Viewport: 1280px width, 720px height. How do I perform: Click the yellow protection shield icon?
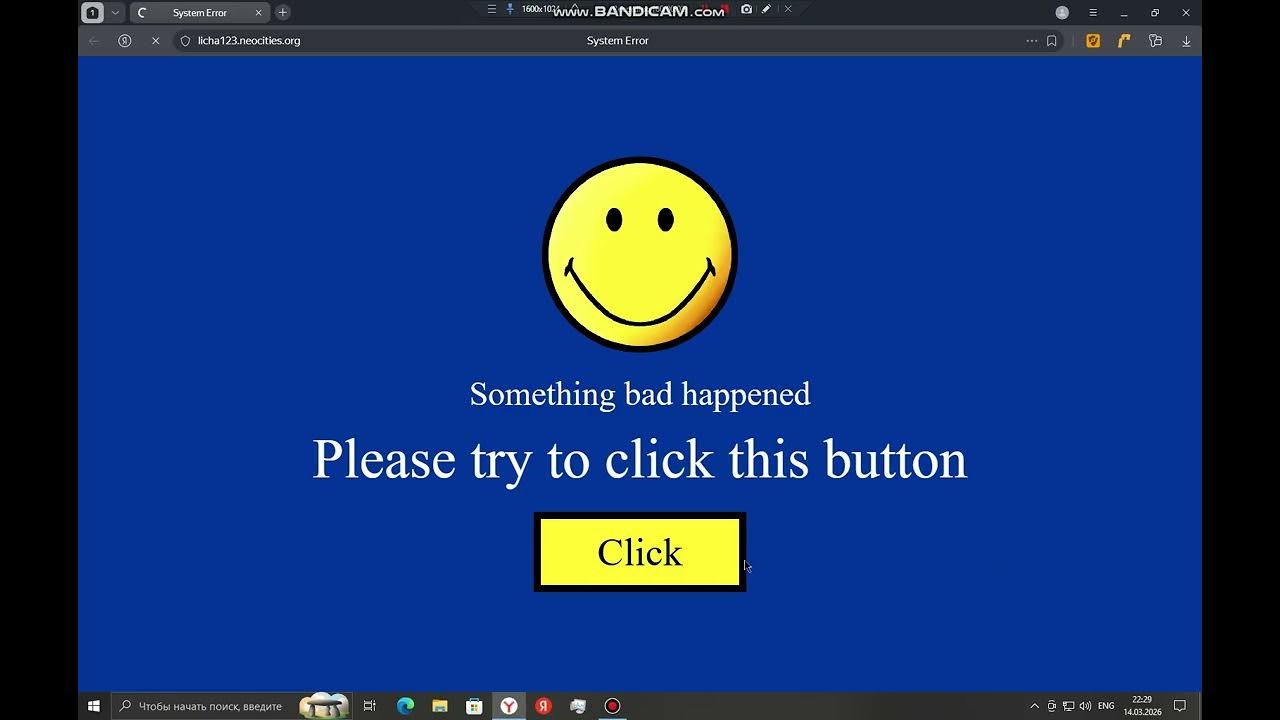(1093, 41)
